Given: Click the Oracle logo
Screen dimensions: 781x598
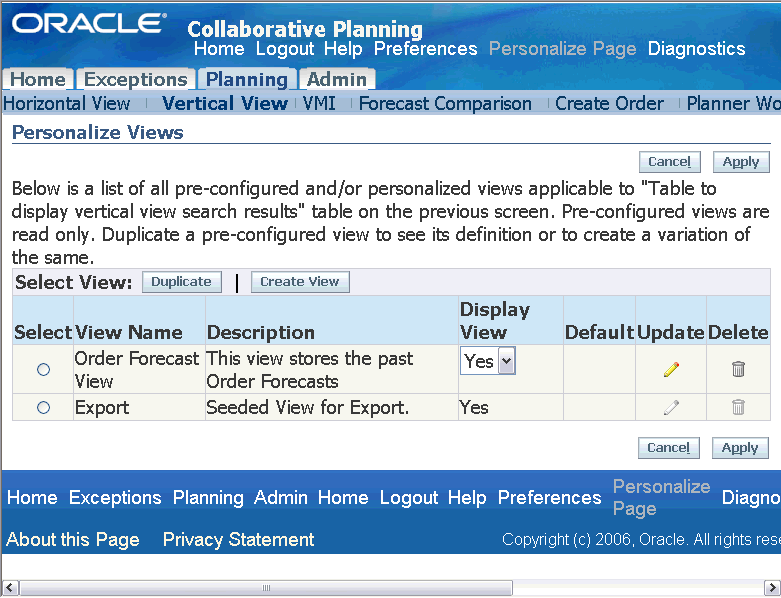Looking at the screenshot, I should [x=89, y=23].
